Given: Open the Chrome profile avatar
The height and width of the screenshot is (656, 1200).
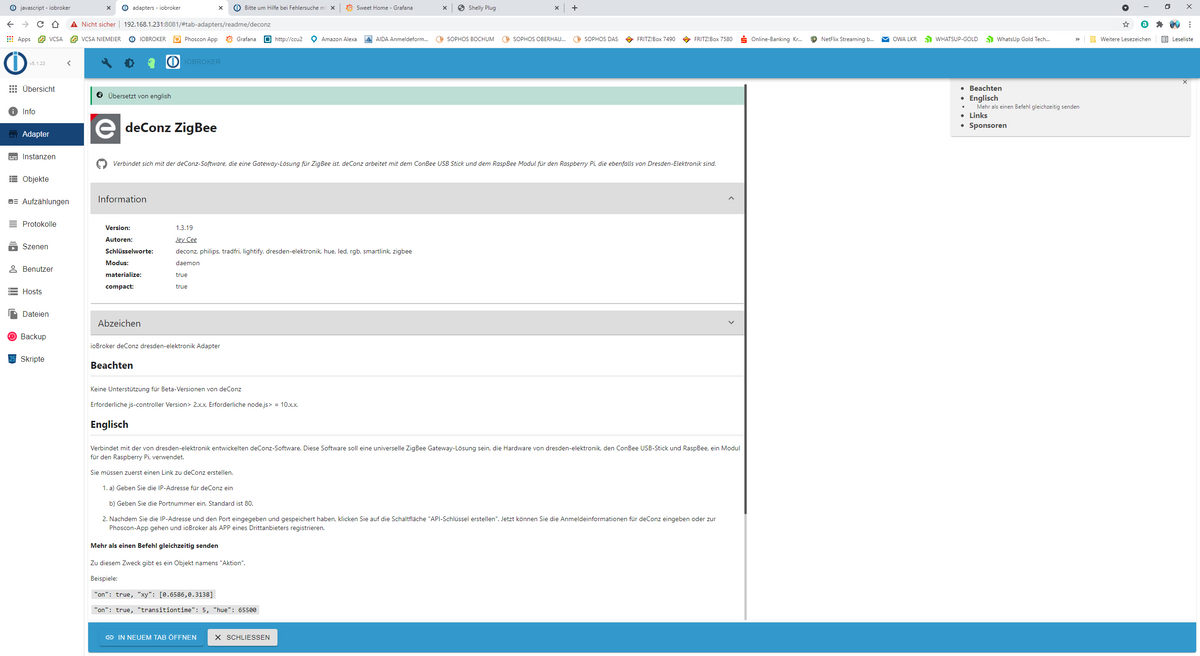Looking at the screenshot, I should click(1174, 24).
